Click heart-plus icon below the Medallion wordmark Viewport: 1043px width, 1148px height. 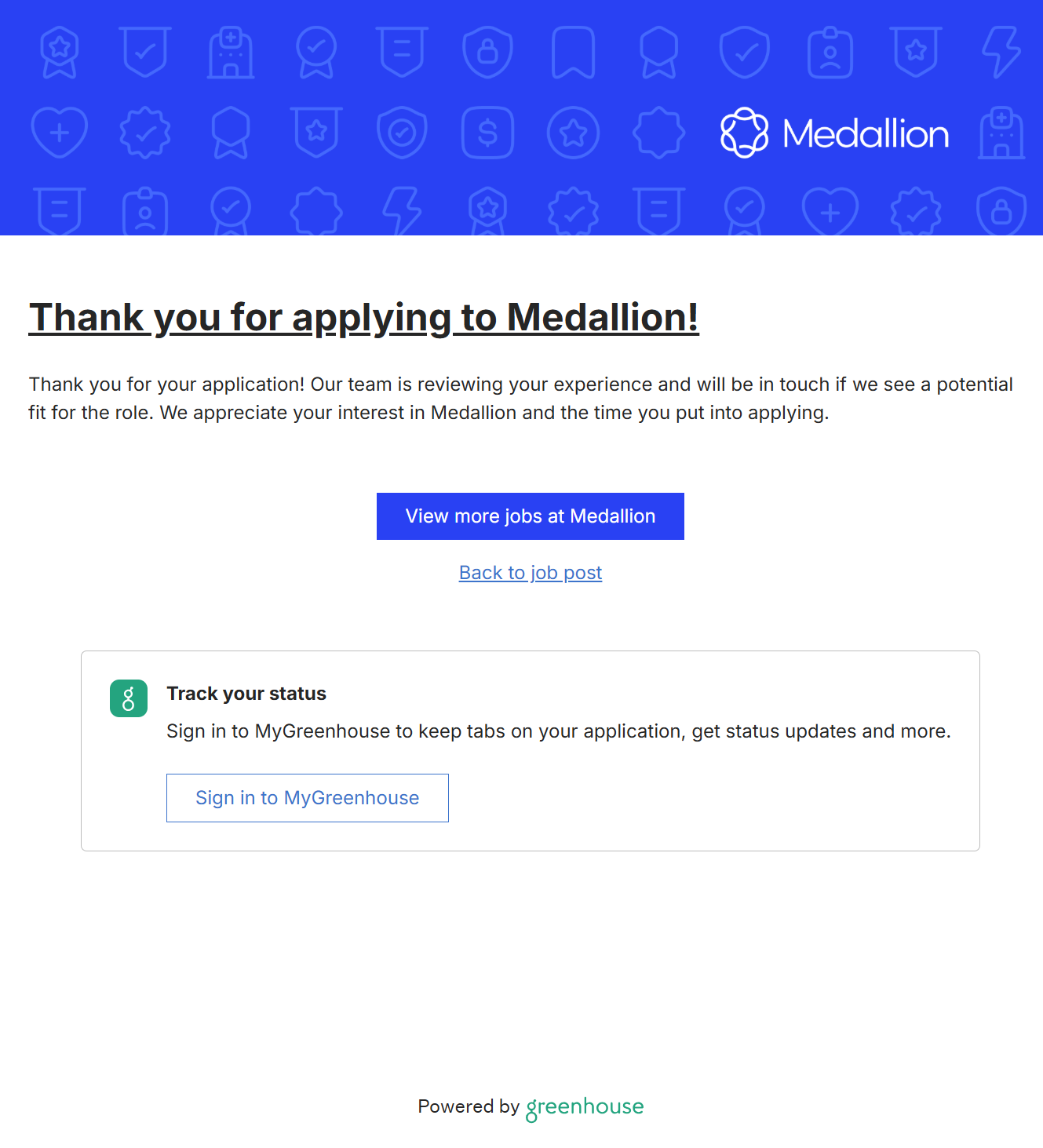830,212
